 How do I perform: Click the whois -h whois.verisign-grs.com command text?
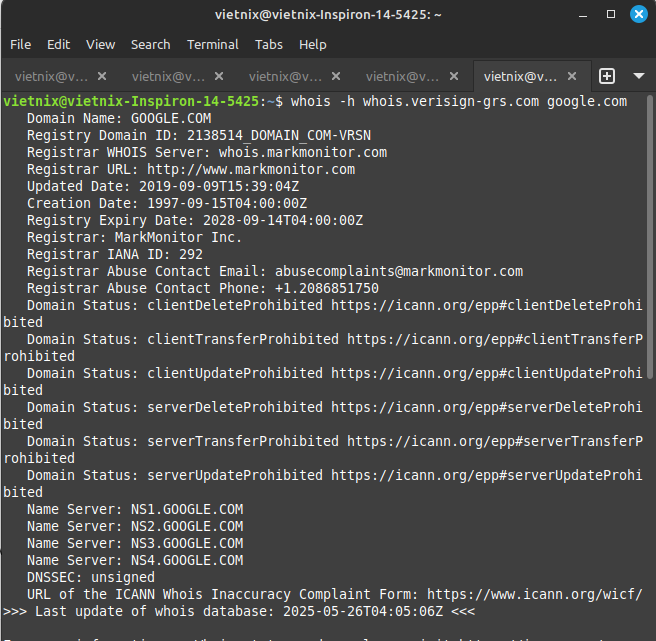pos(459,101)
